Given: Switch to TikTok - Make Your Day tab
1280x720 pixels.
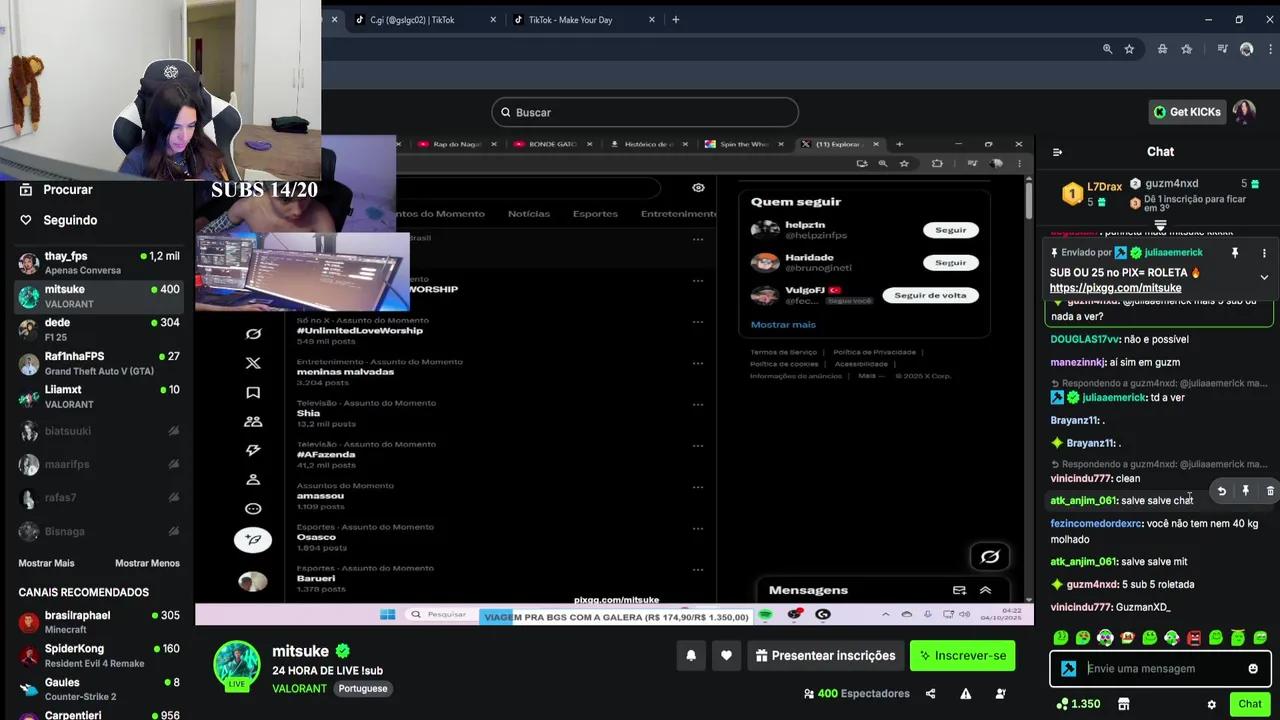Looking at the screenshot, I should point(584,20).
